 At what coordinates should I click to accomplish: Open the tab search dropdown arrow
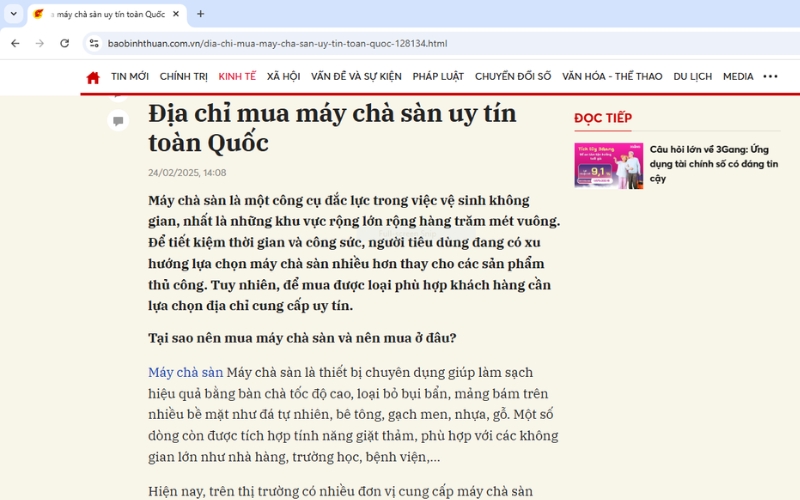coord(14,14)
